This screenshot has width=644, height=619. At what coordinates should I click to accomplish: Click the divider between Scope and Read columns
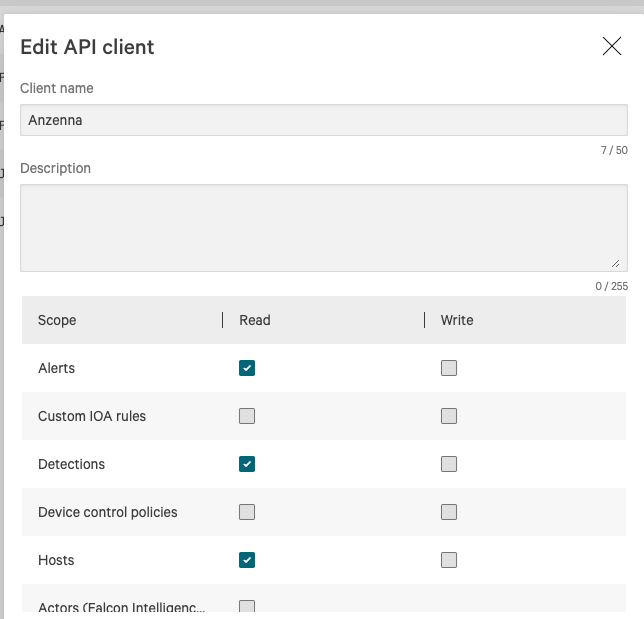(x=223, y=320)
